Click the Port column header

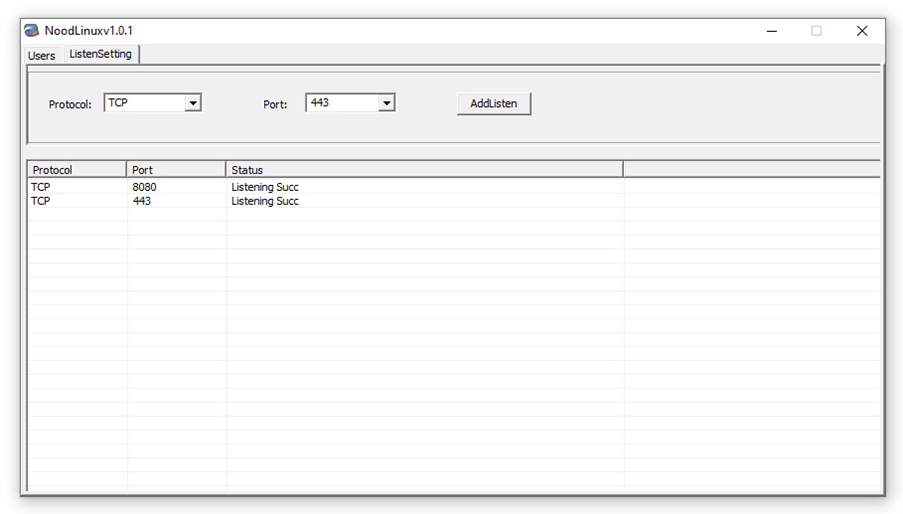176,170
